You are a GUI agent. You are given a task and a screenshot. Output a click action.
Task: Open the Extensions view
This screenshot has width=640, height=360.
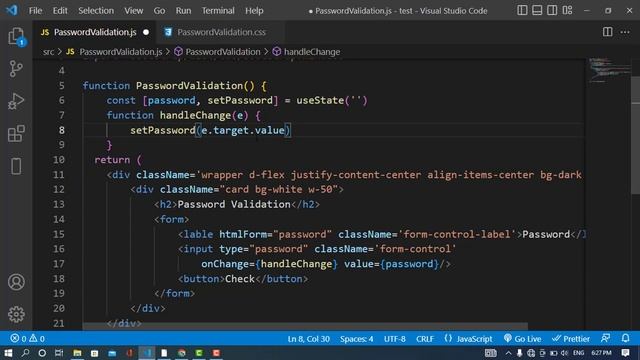point(16,134)
